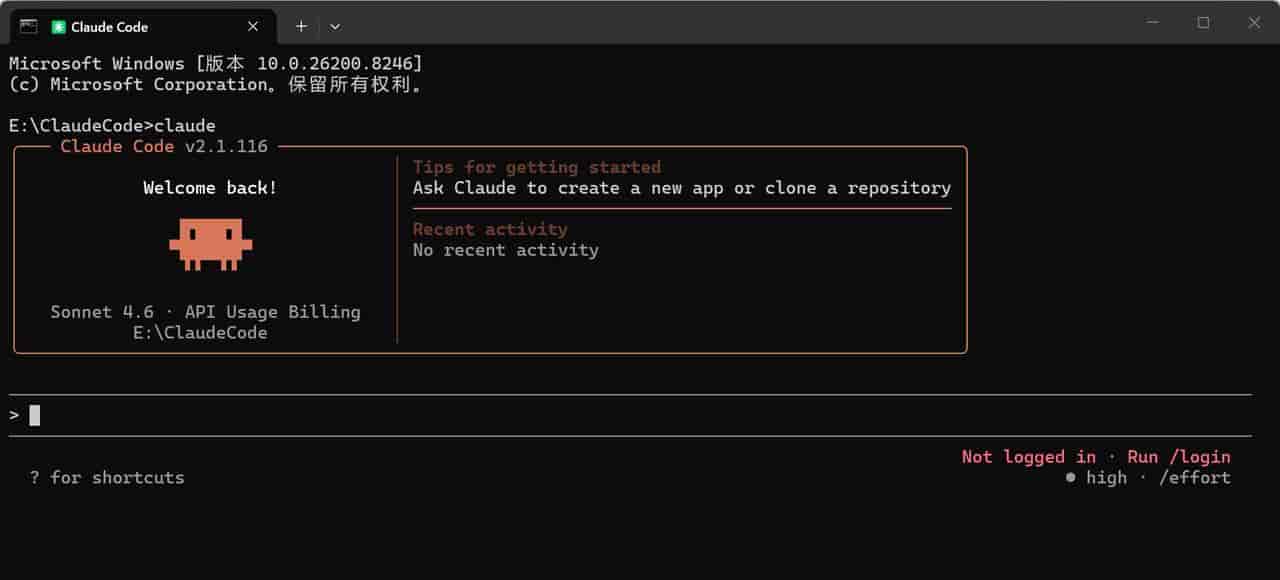Open the new tab profile dropdown
This screenshot has width=1280, height=580.
pyautogui.click(x=335, y=26)
